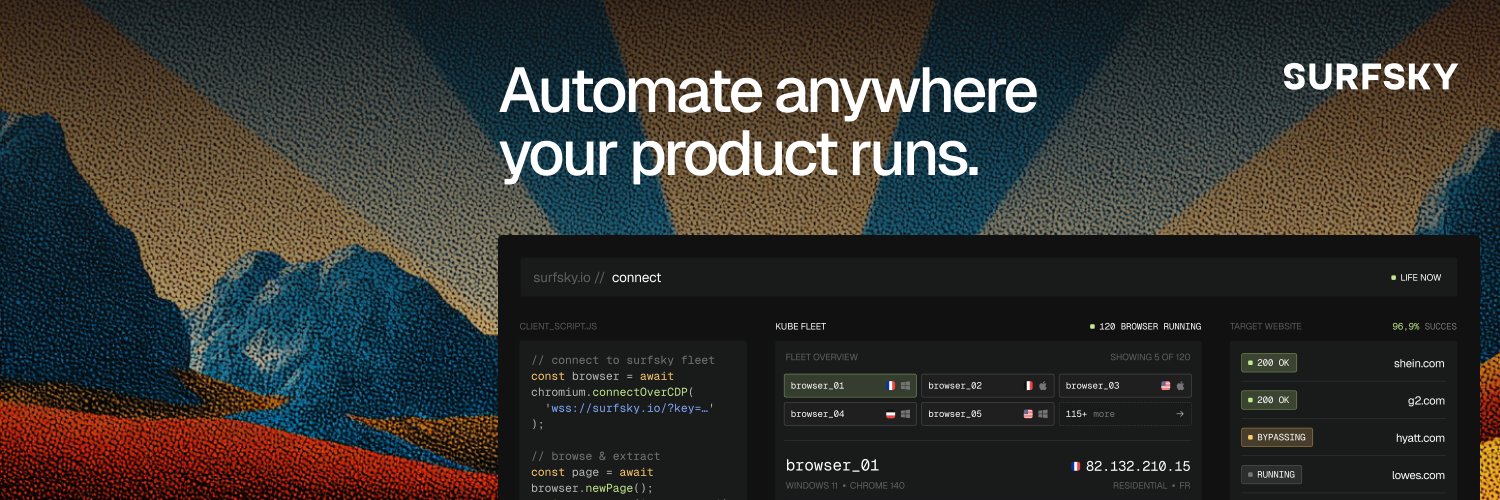
Task: Open the g2.com target website
Action: [1427, 400]
